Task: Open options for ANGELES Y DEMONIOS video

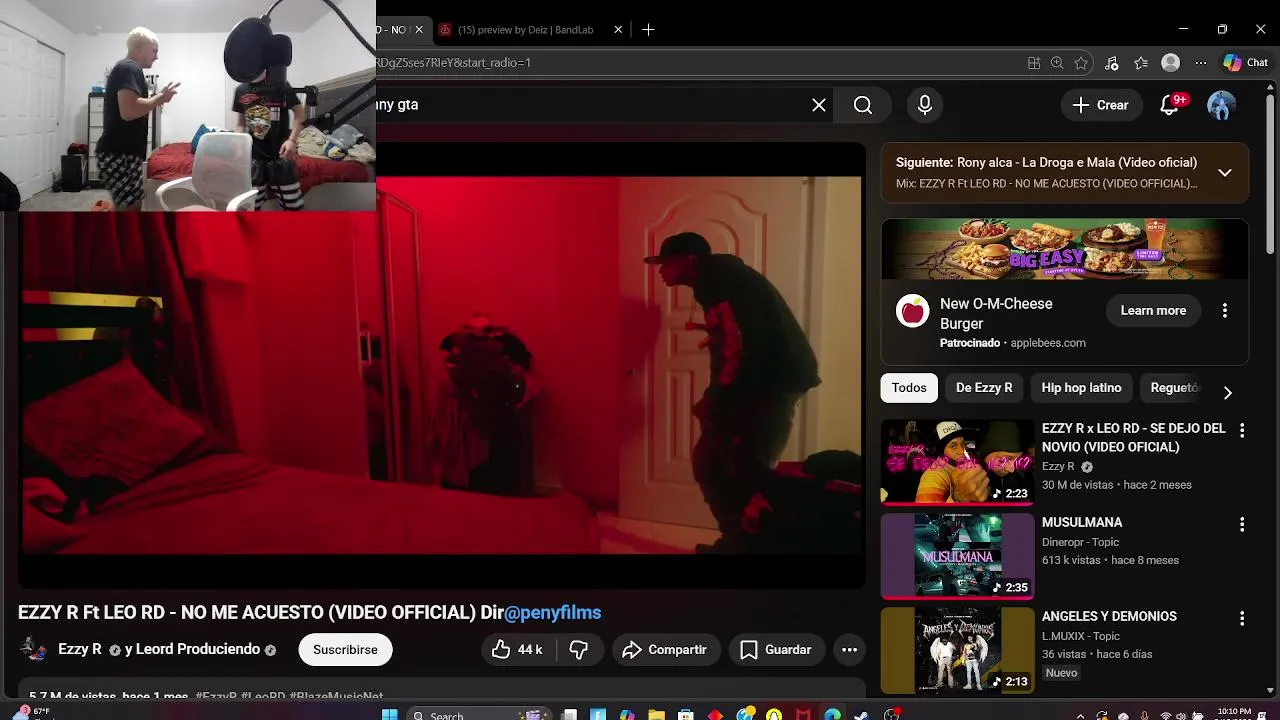Action: tap(1242, 618)
